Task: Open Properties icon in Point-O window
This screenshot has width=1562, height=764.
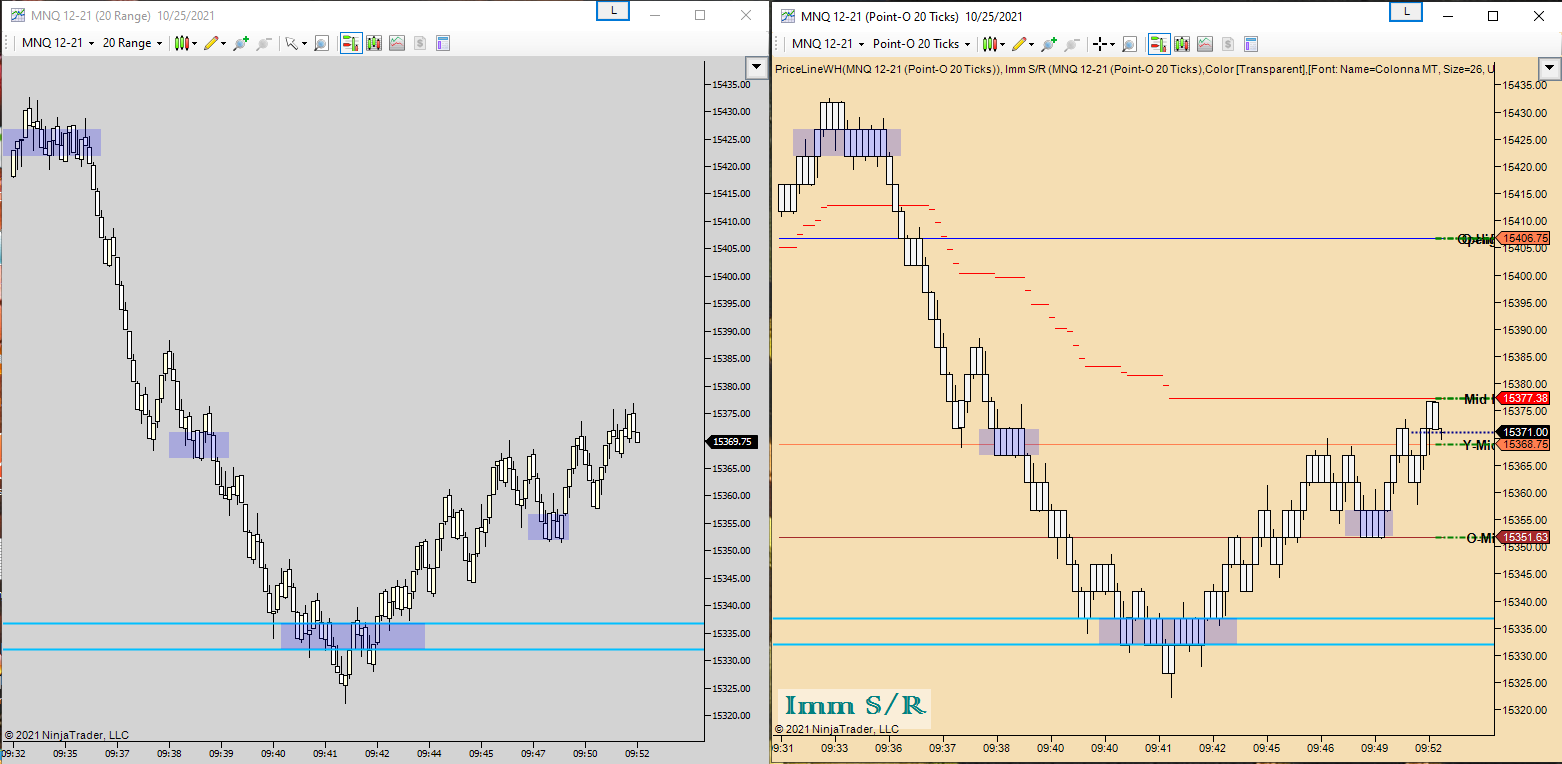Action: (1251, 43)
